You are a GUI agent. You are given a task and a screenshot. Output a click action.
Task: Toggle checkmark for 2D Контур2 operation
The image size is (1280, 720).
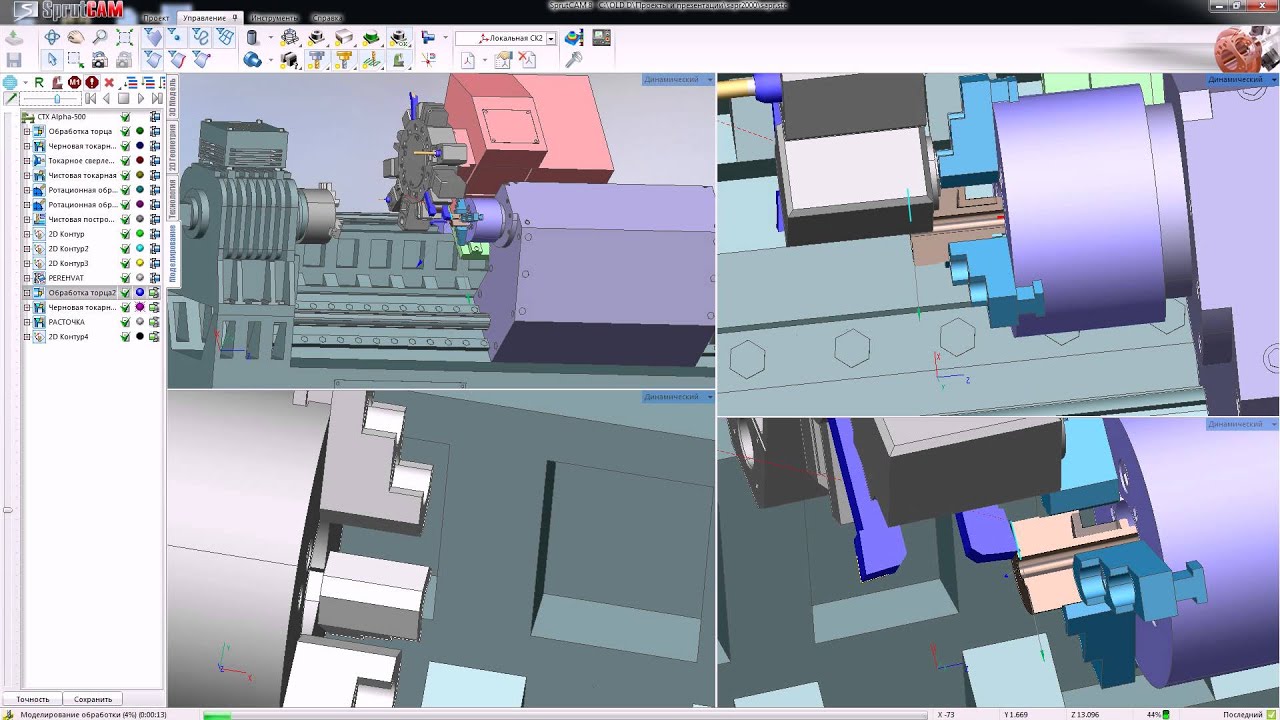[126, 248]
